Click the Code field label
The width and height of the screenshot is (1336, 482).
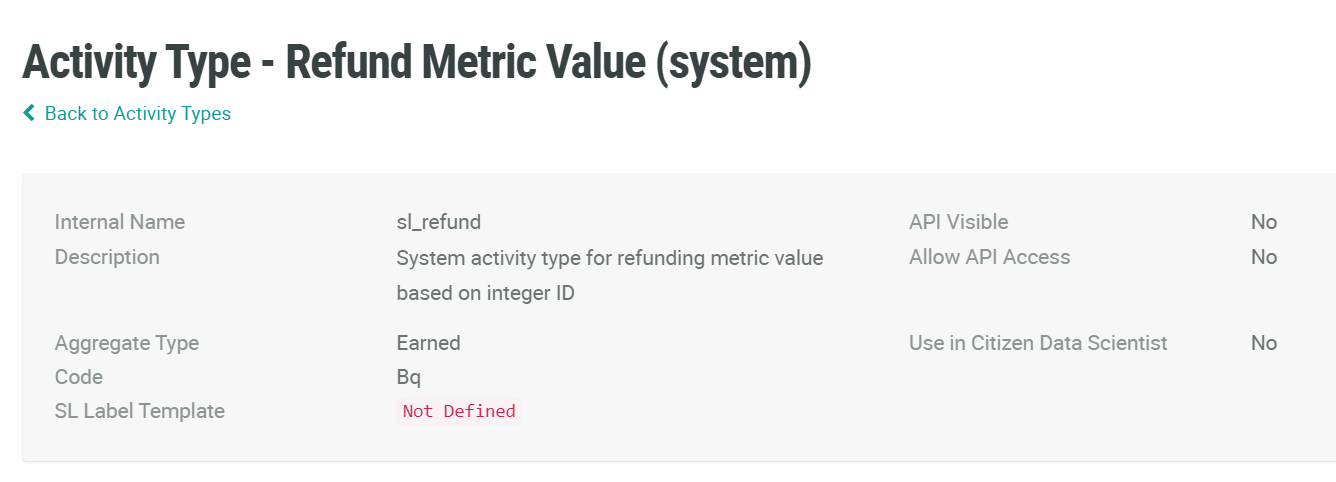pos(78,377)
